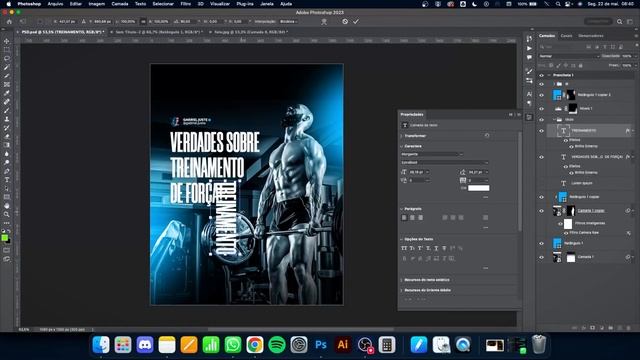Click the Small Caps text option icon
The width and height of the screenshot is (640, 360).
click(x=412, y=248)
